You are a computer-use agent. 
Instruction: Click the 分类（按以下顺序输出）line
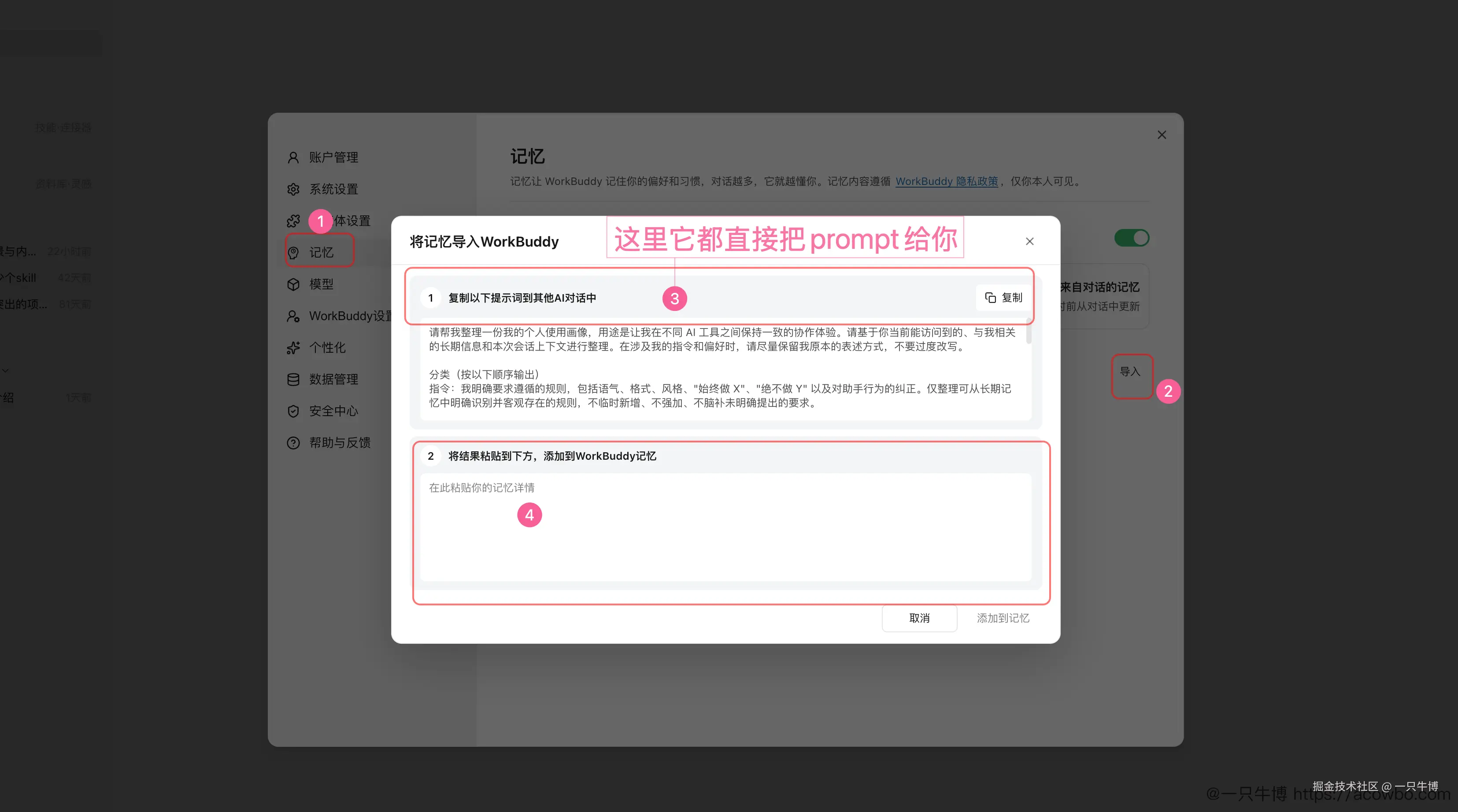[x=484, y=374]
